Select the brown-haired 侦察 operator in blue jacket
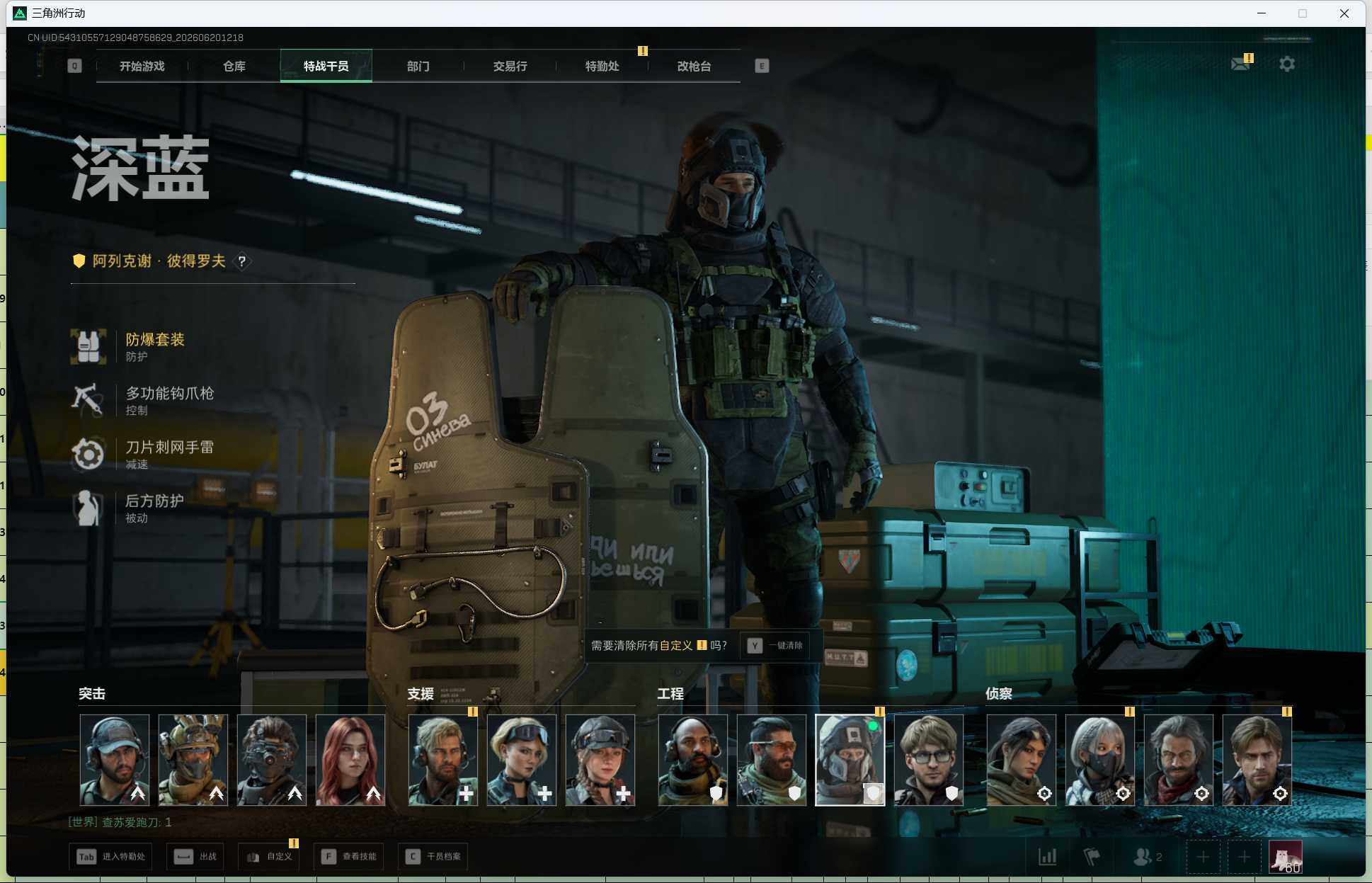This screenshot has height=883, width=1372. point(1257,760)
